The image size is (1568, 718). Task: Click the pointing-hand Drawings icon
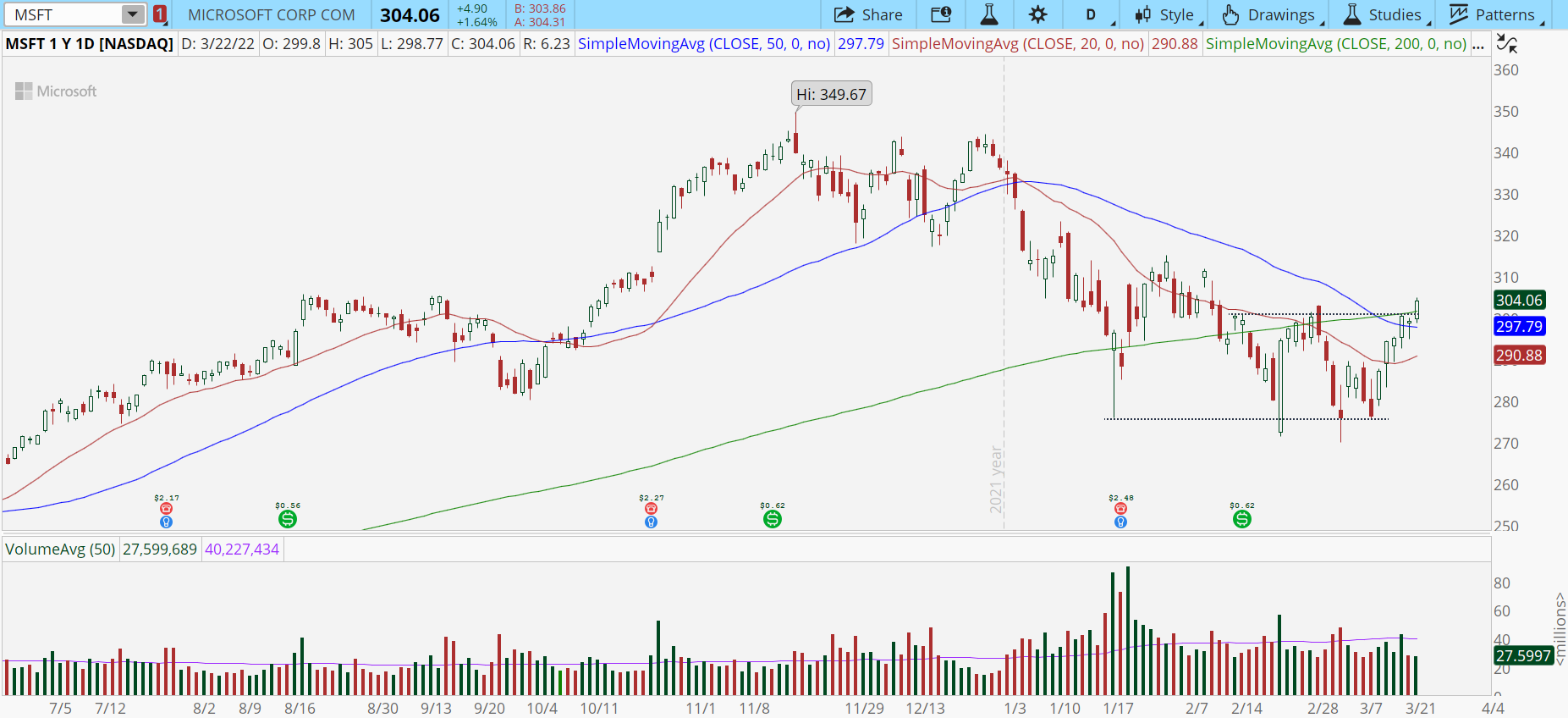[1230, 14]
